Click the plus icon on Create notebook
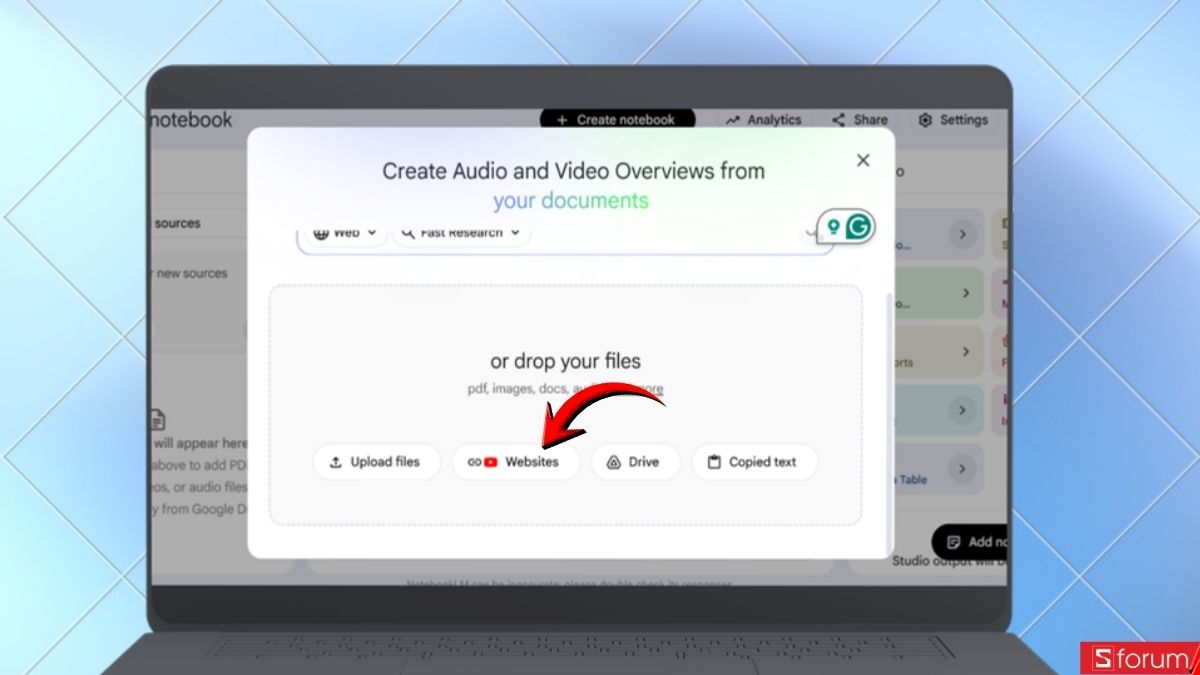This screenshot has width=1200, height=675. pos(562,119)
